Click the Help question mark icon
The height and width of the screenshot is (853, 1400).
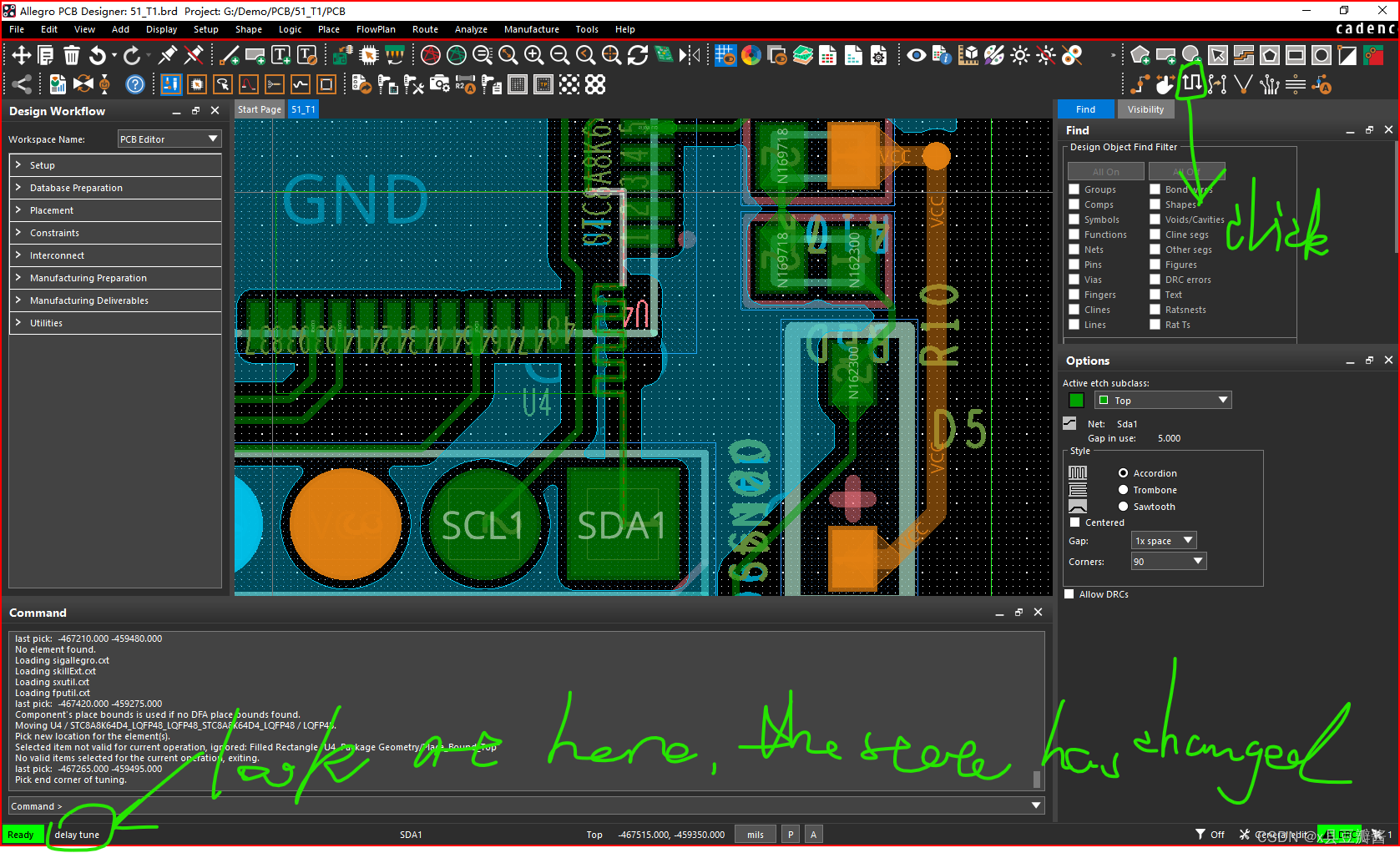(x=135, y=83)
